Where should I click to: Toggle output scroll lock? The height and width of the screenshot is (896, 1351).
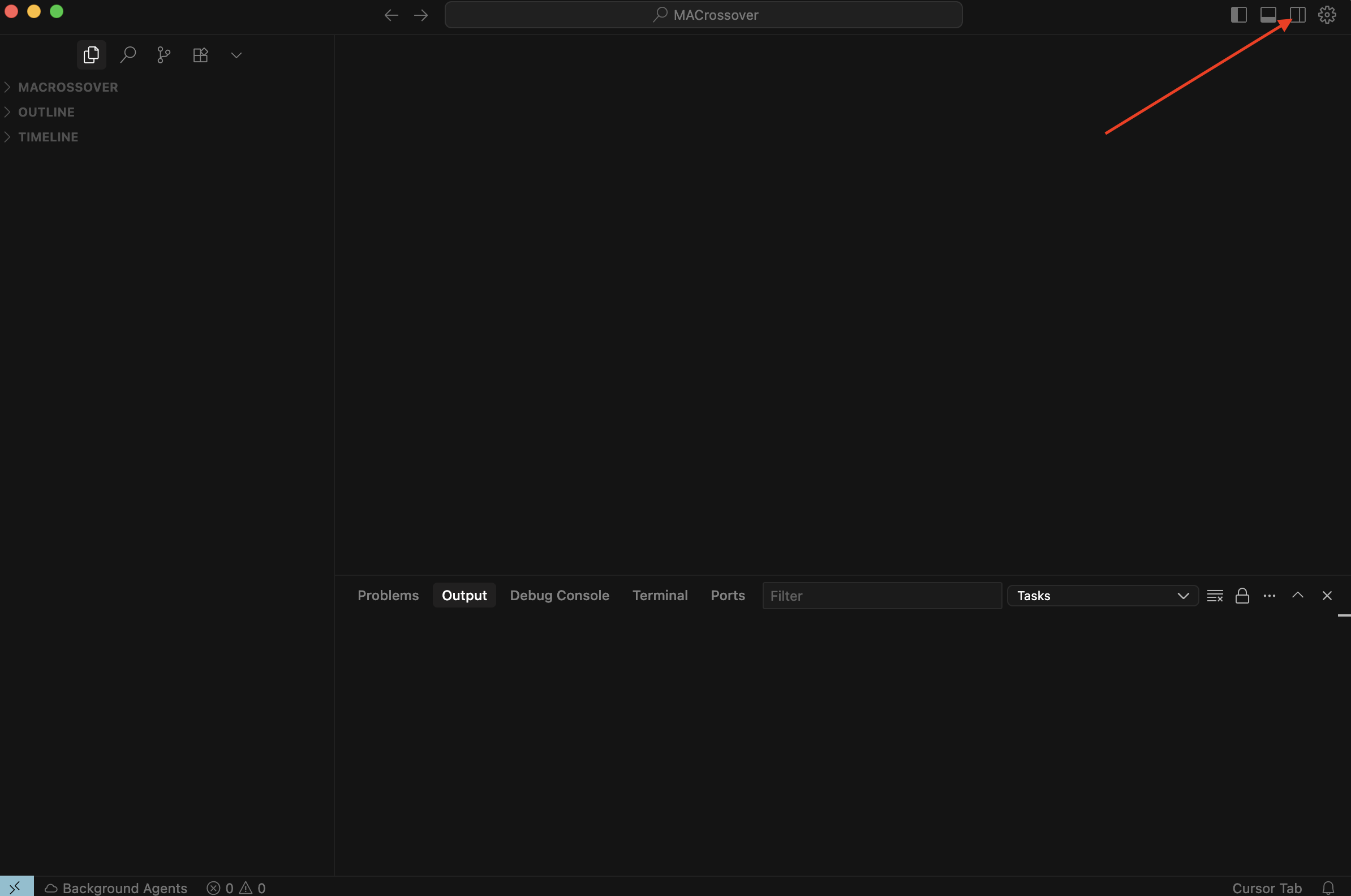(x=1242, y=596)
